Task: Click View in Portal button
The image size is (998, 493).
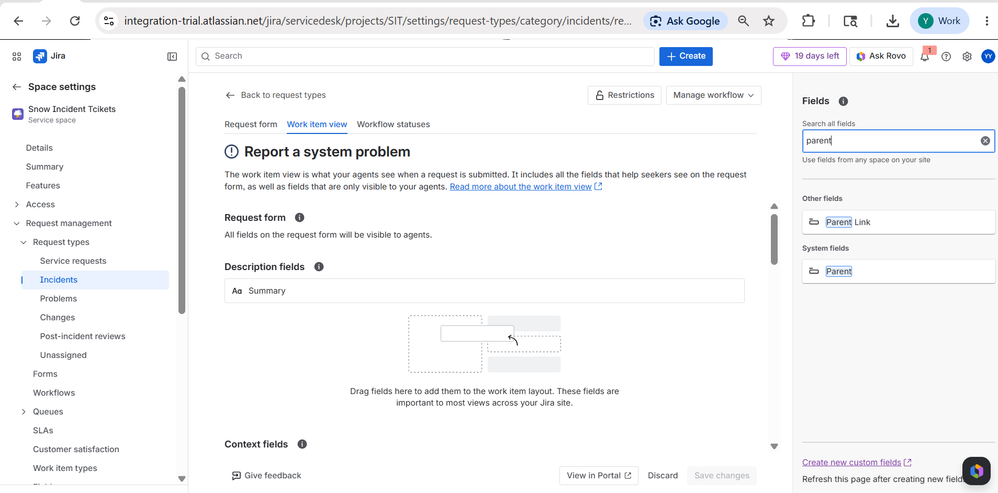Action: pos(598,475)
